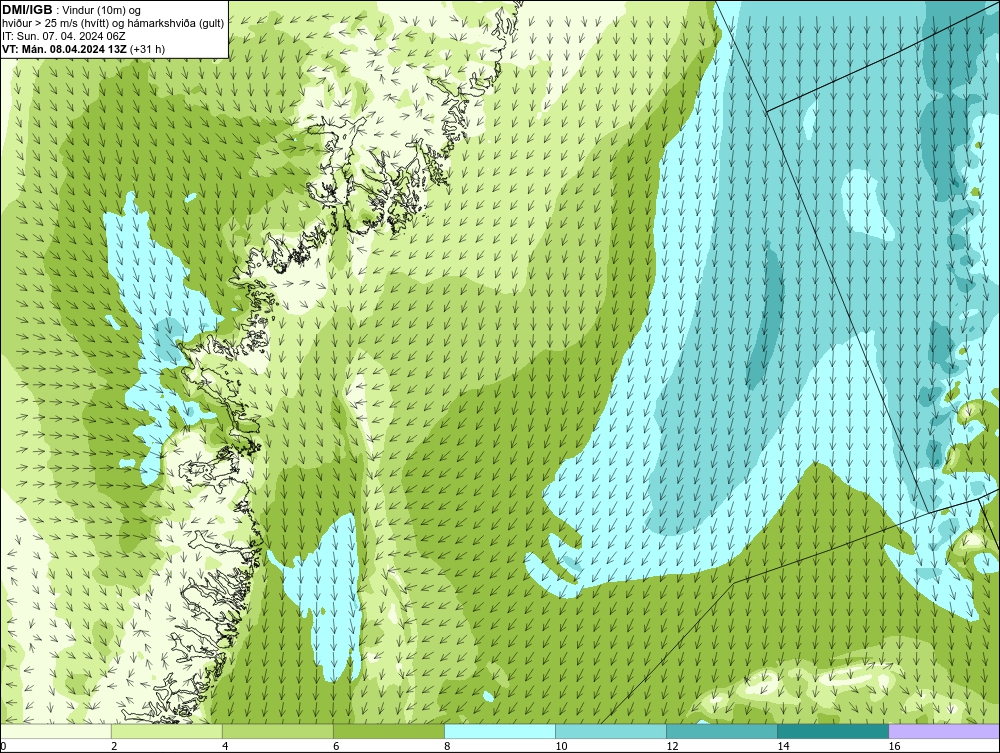Select the 0–2 m/s palest color swatch

(56, 731)
